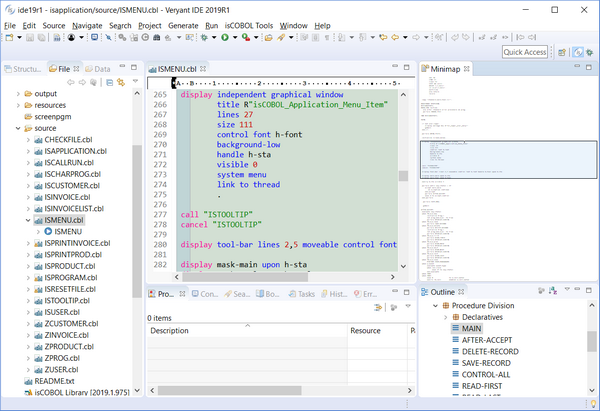Open the Generate menu
The image size is (600, 411).
tap(184, 24)
